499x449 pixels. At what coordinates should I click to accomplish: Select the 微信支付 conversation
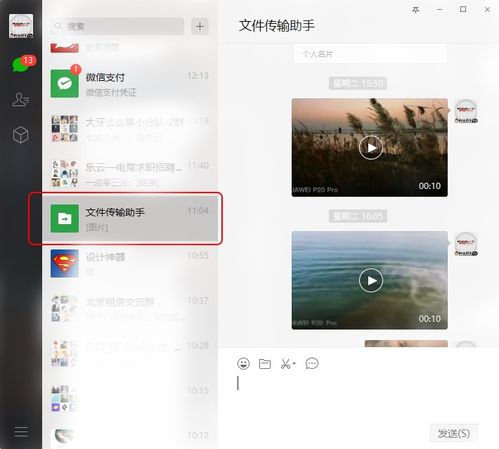130,84
